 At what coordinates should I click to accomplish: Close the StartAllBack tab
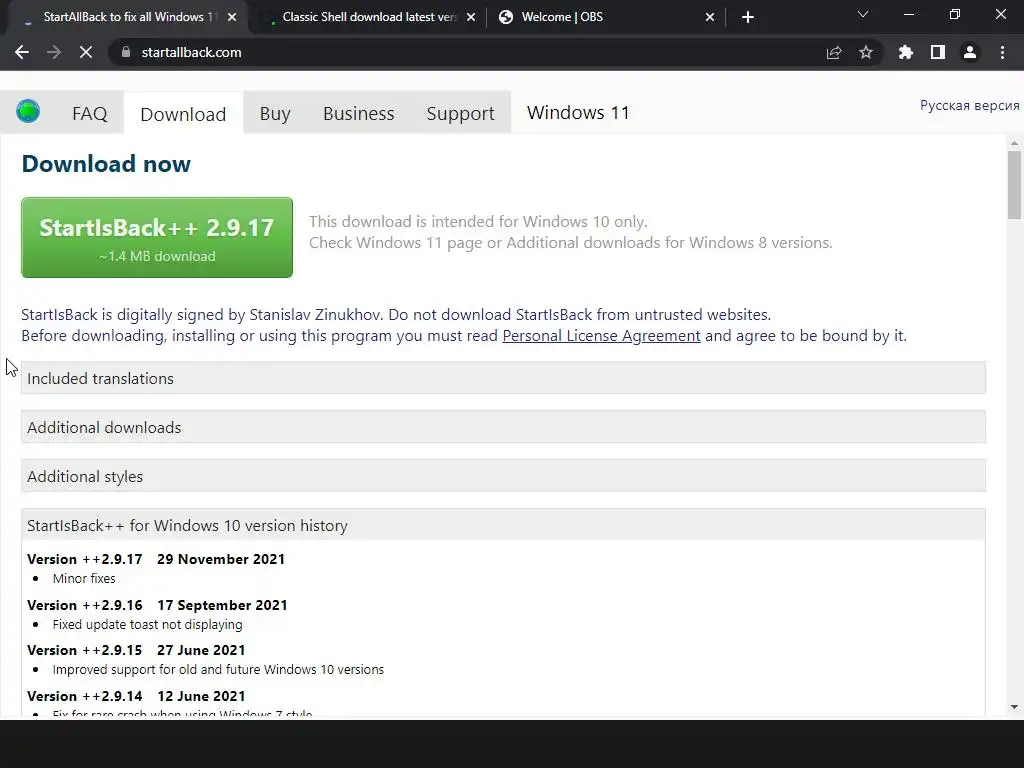pos(232,18)
